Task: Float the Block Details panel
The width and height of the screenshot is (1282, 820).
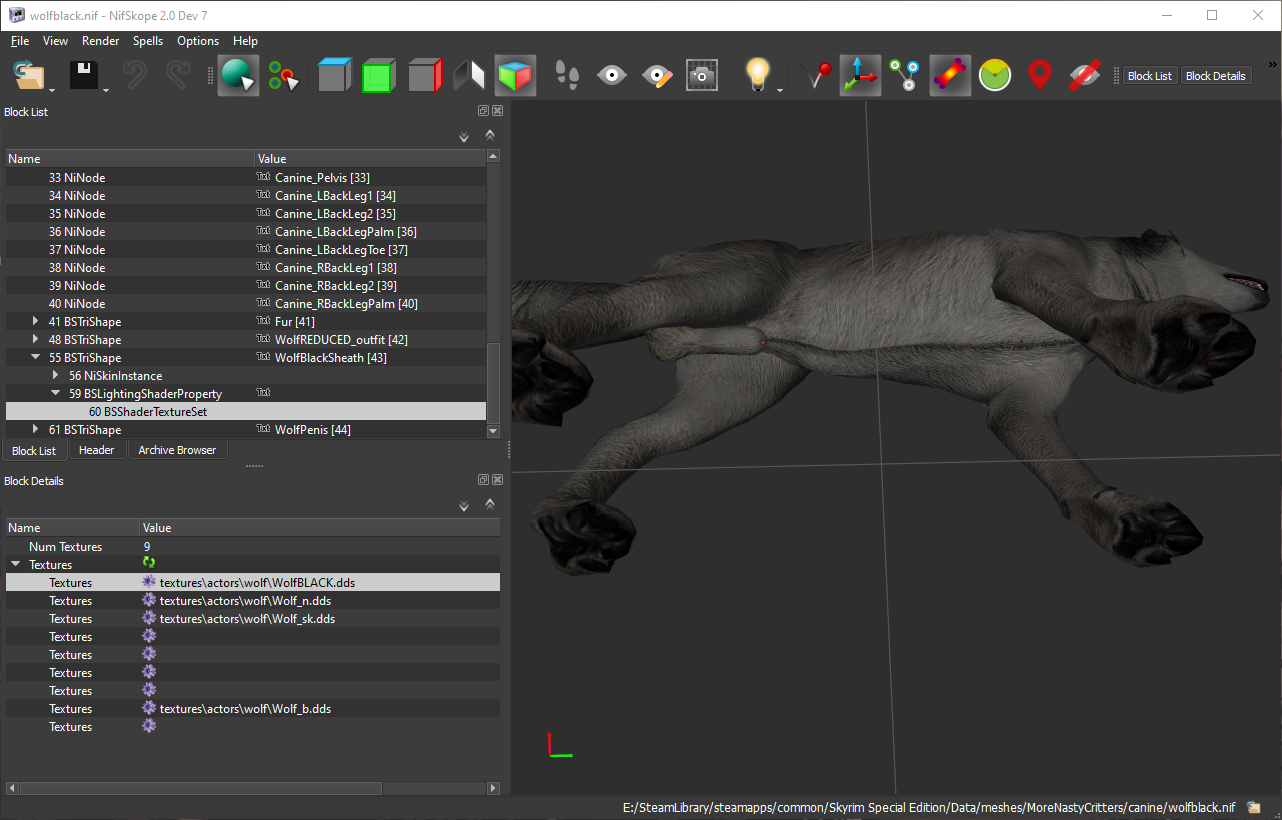Action: click(x=483, y=480)
